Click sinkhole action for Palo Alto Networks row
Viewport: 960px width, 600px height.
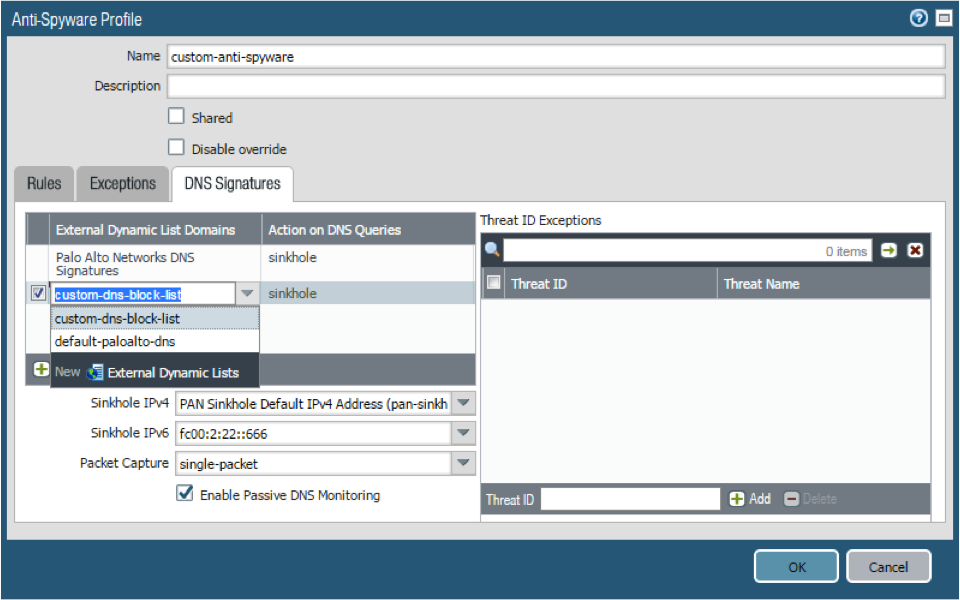pos(292,257)
